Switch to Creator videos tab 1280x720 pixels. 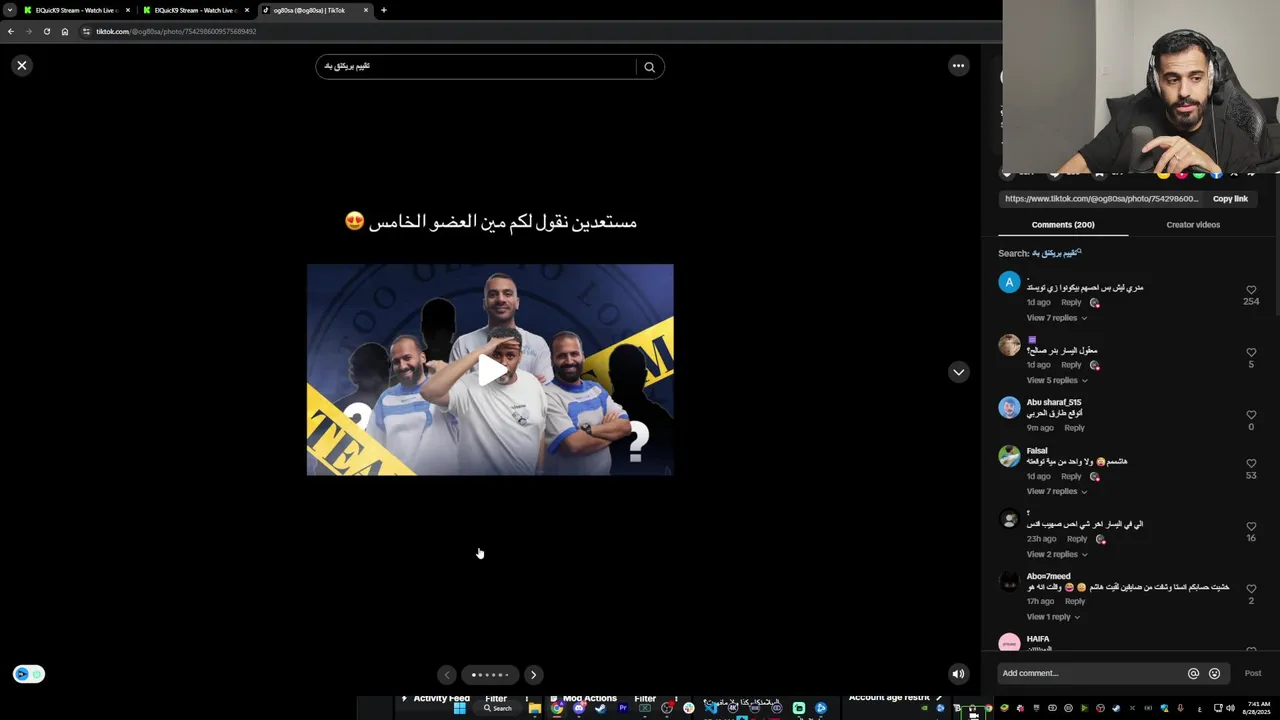coord(1193,225)
